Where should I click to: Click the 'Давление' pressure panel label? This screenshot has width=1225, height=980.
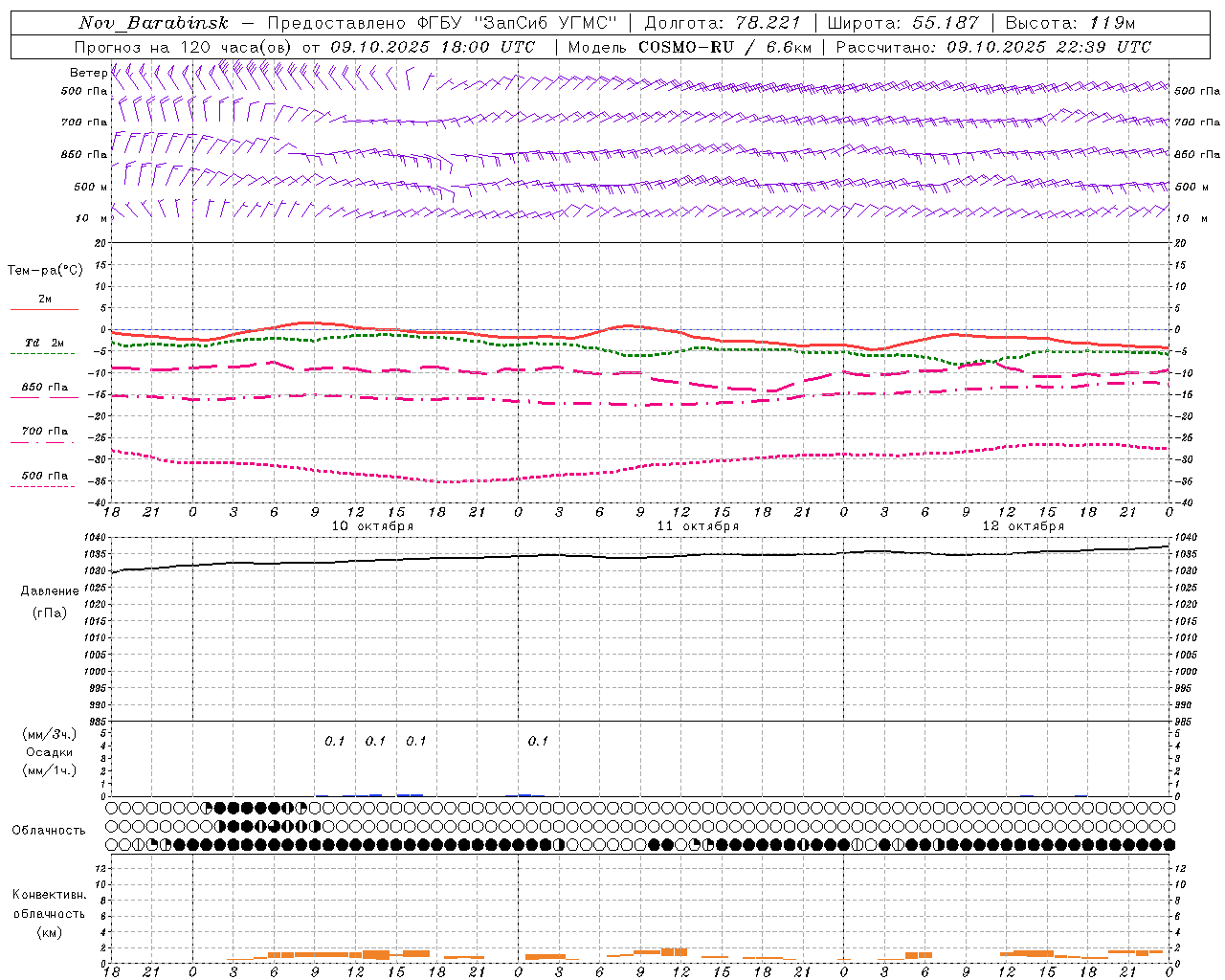[x=50, y=591]
